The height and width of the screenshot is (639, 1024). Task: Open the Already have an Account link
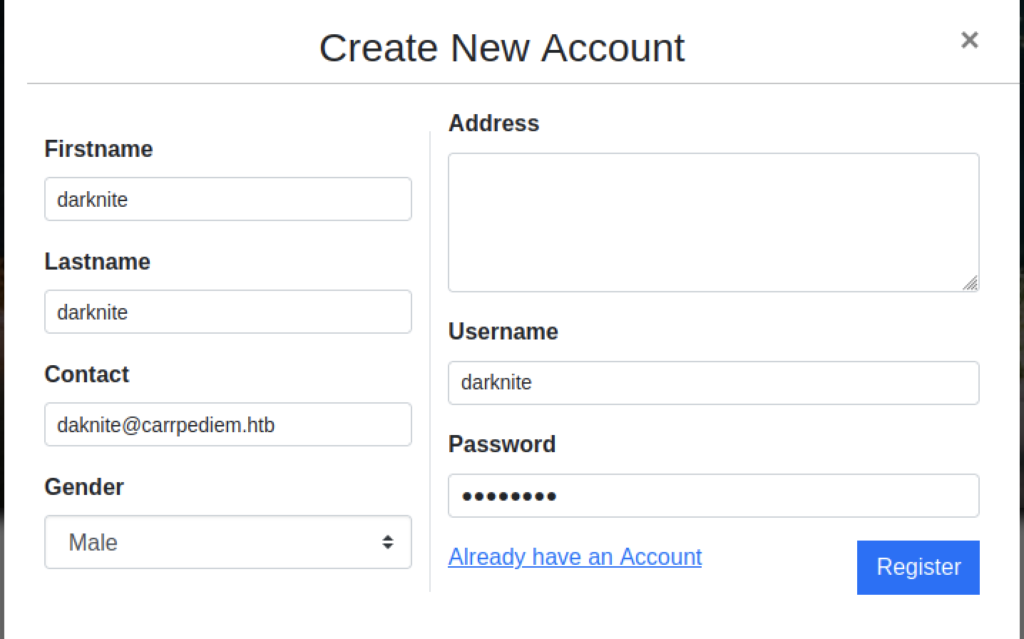click(x=575, y=557)
